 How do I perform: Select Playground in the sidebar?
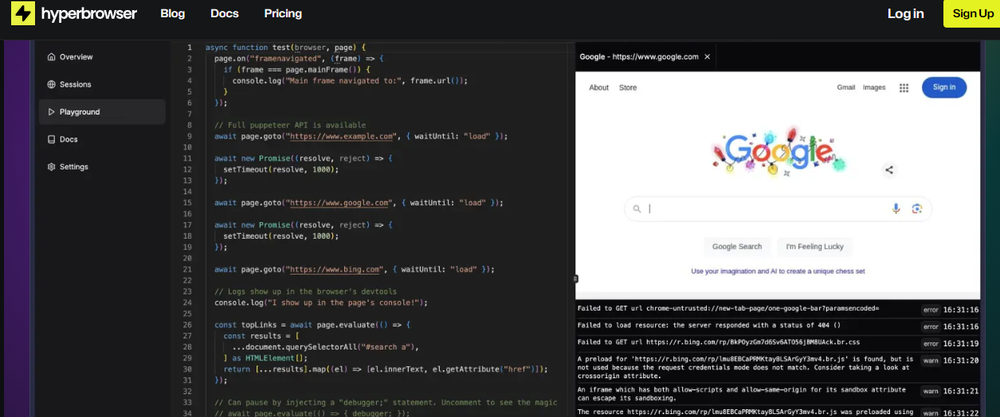[102, 112]
